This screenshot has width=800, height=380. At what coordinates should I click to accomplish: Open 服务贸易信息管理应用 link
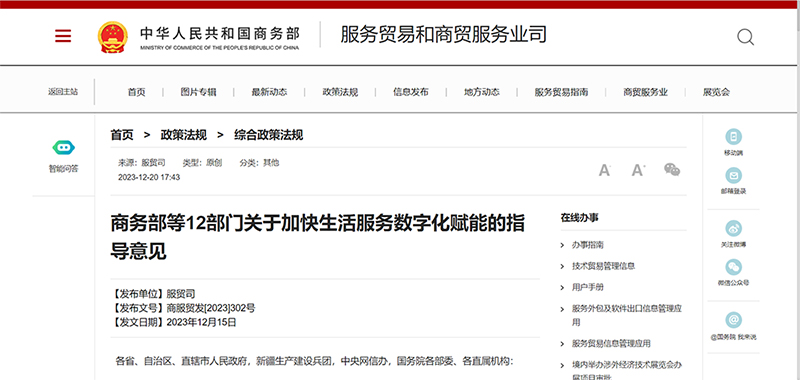611,344
